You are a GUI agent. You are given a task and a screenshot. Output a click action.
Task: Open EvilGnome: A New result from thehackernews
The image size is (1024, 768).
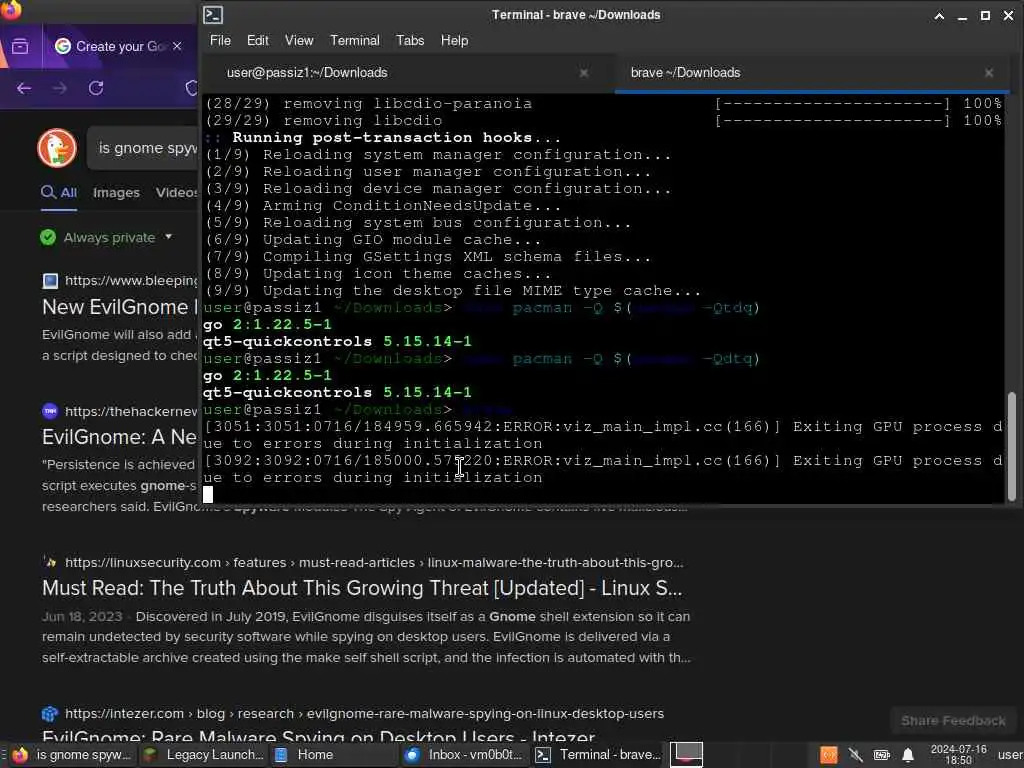(120, 437)
